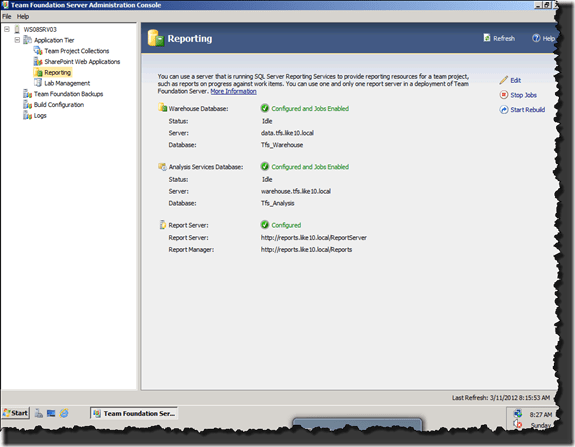Click the header Help link

coord(549,38)
